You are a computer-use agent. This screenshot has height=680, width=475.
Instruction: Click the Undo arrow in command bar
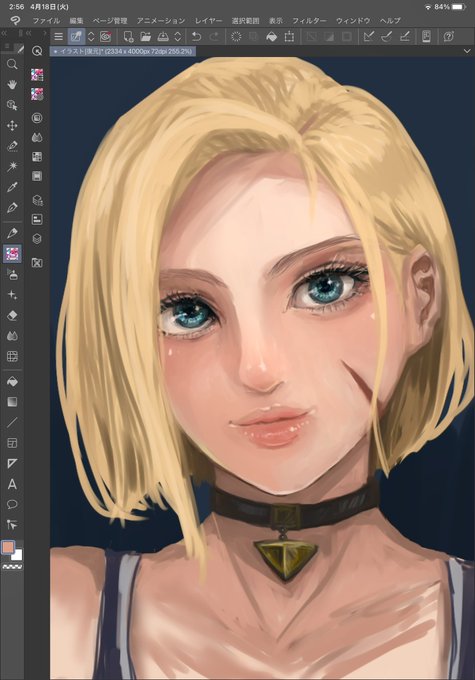[196, 36]
